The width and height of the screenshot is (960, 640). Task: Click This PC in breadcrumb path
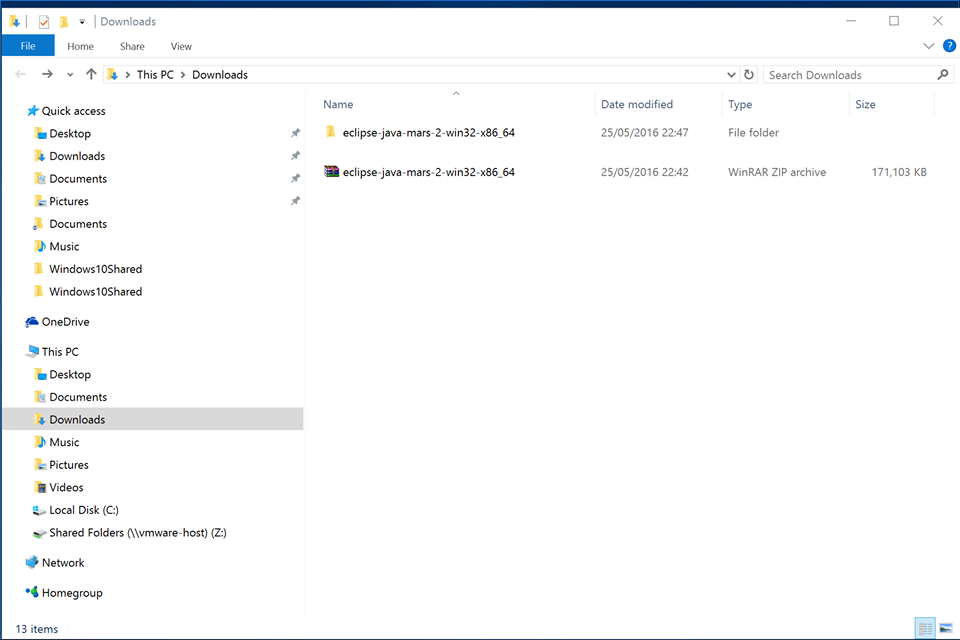tap(154, 75)
